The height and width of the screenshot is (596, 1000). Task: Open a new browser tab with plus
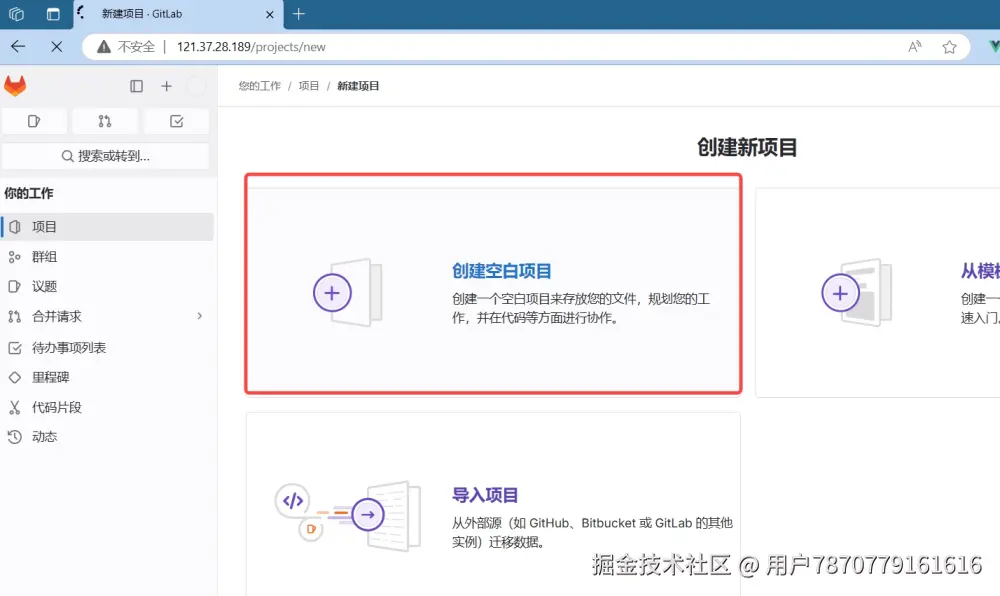pos(298,14)
